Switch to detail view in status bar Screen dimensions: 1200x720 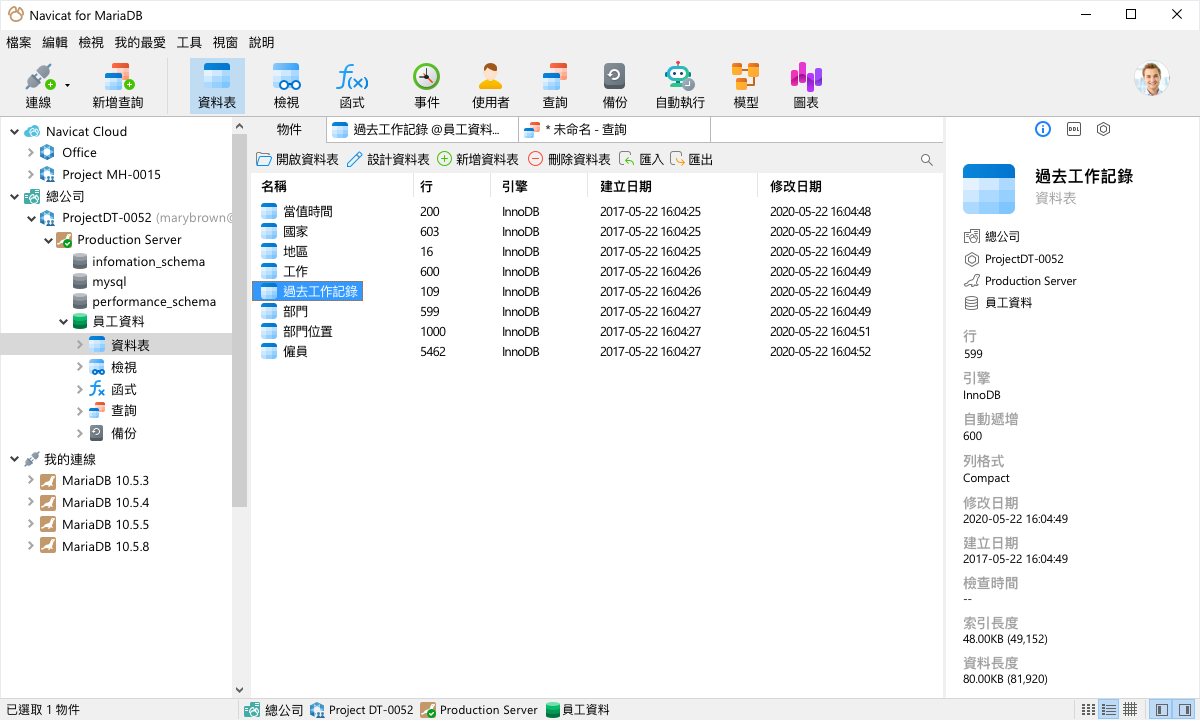[x=1109, y=710]
